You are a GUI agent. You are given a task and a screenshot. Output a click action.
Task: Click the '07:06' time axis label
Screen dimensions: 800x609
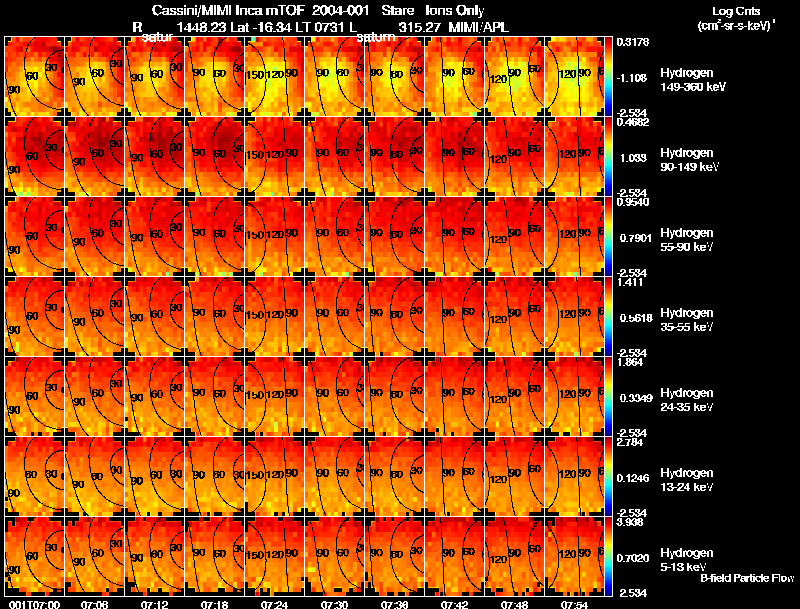pos(94,605)
